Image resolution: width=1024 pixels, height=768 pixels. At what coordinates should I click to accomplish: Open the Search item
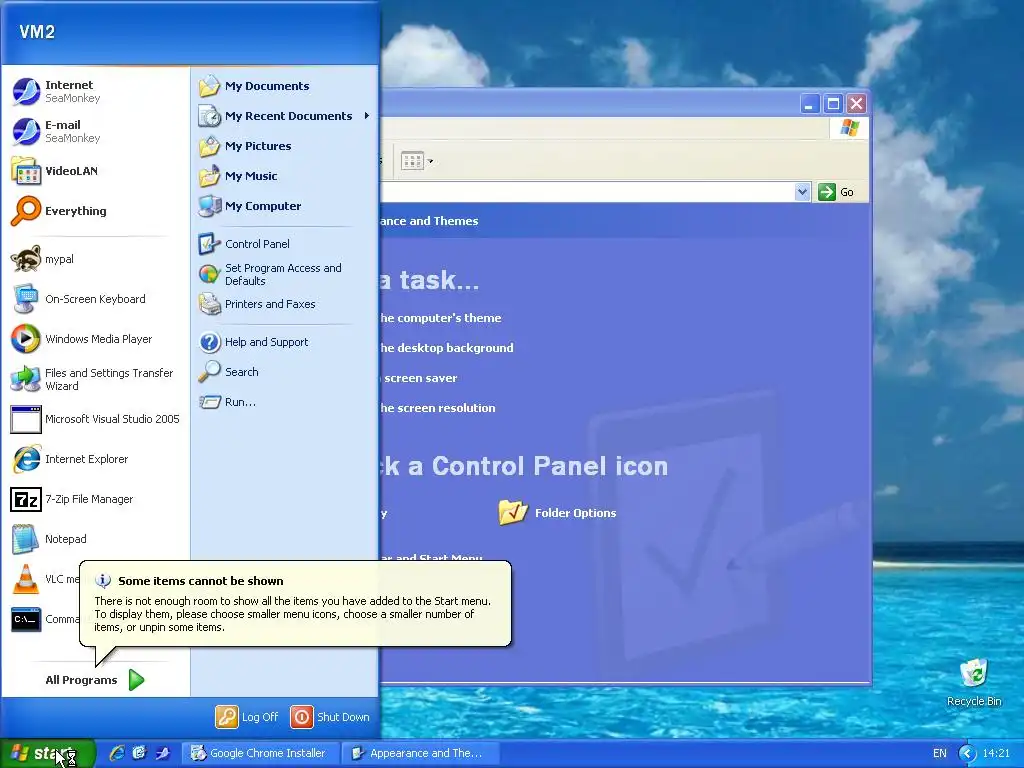[x=284, y=372]
